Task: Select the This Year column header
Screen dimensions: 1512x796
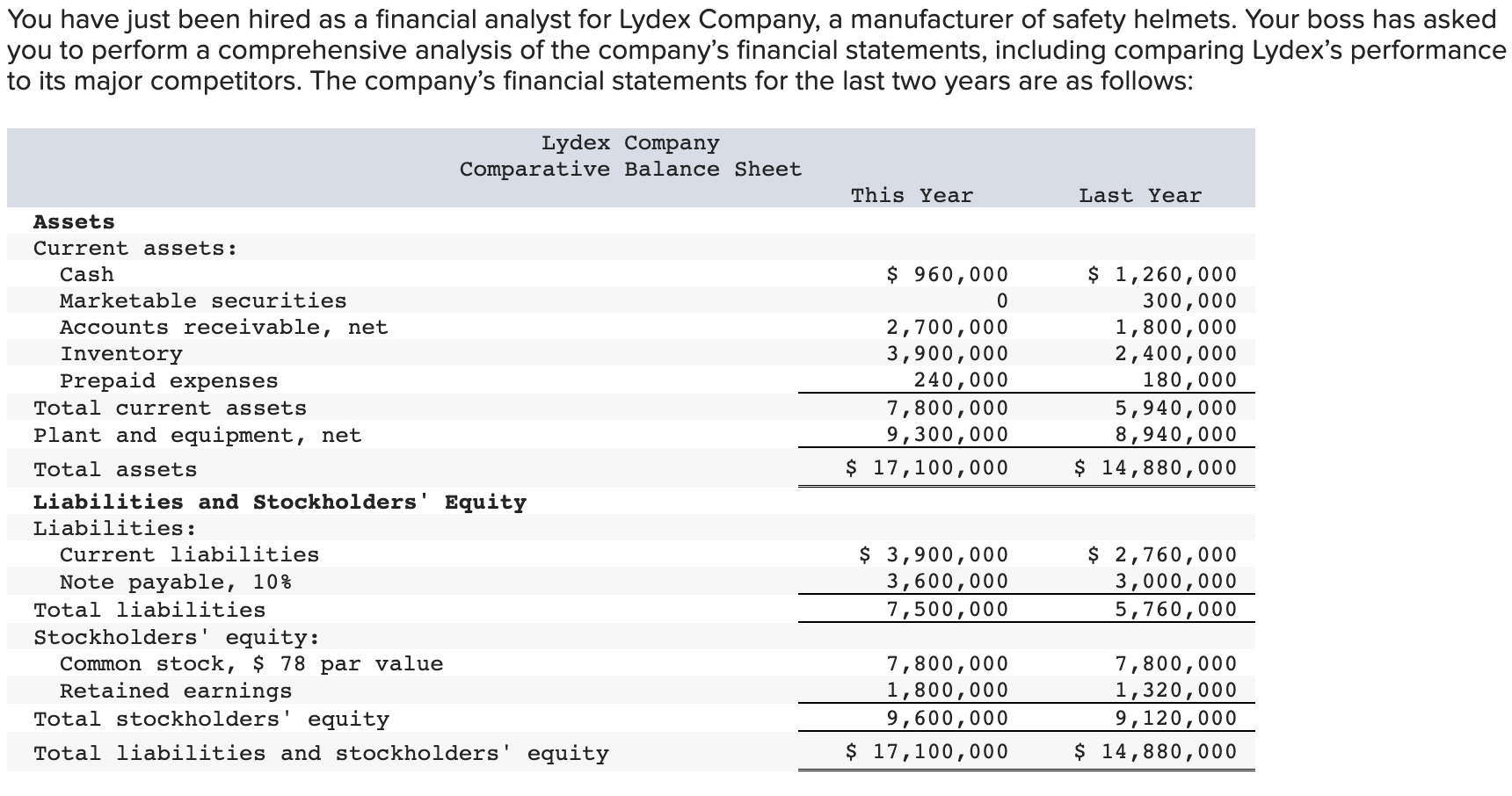Action: coord(912,196)
